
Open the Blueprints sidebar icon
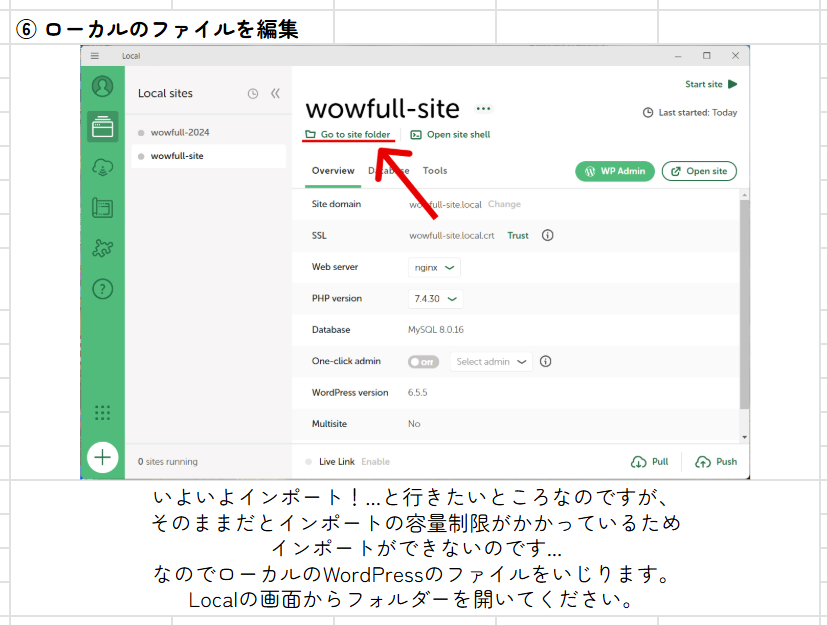click(x=102, y=208)
